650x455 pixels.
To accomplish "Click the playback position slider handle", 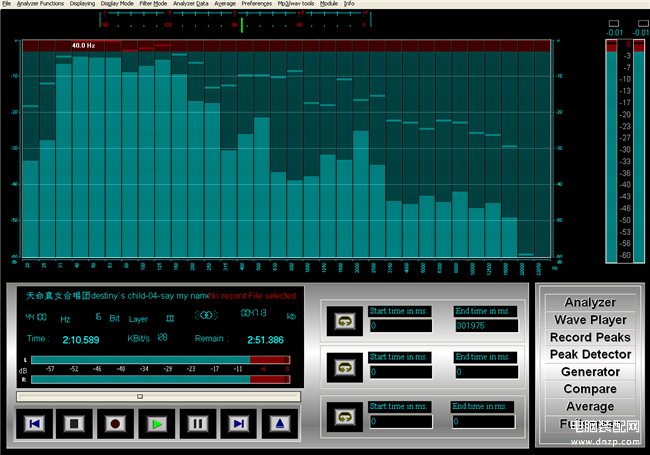I will [140, 397].
